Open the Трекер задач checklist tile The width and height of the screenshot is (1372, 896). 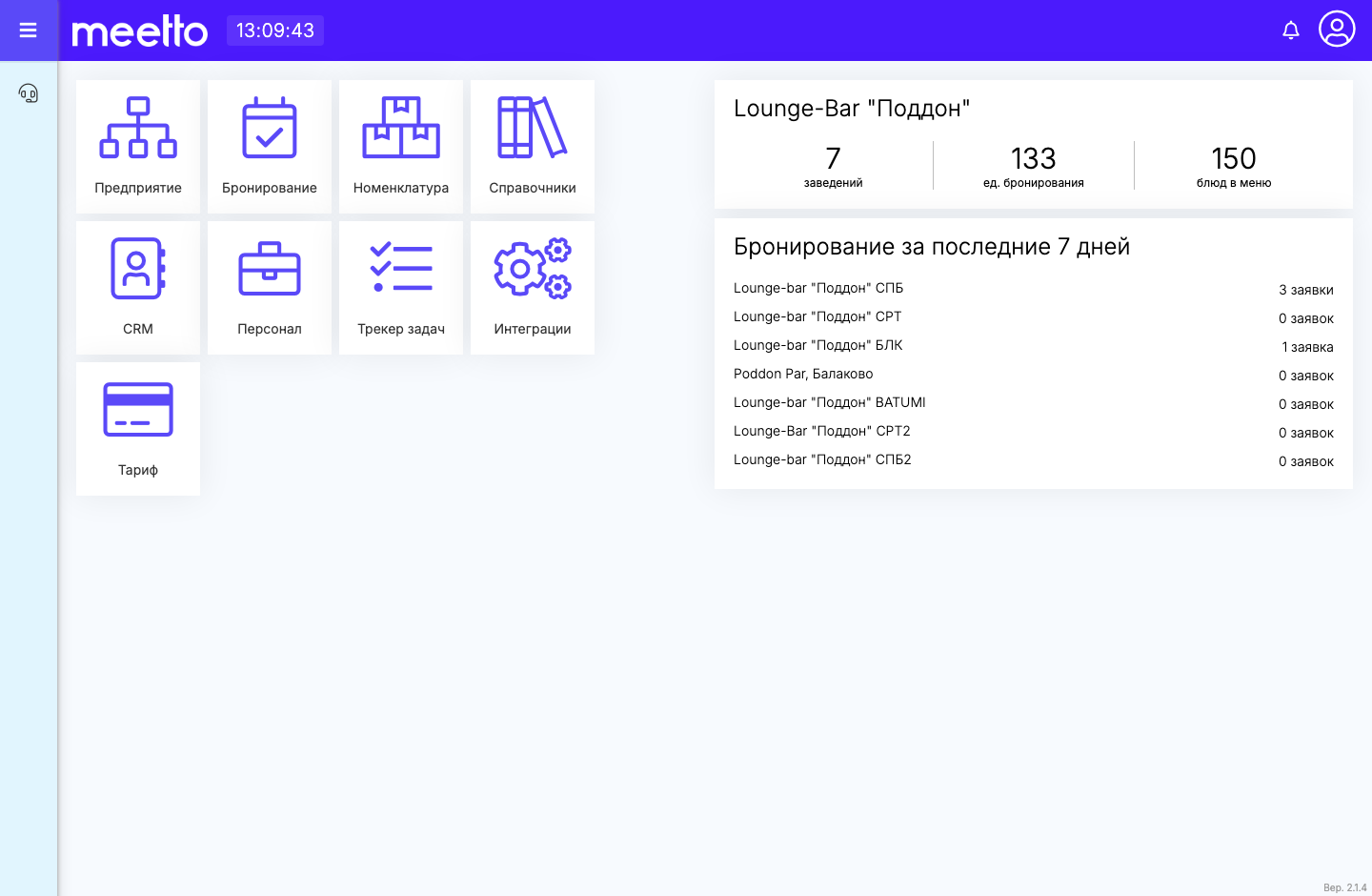(401, 287)
